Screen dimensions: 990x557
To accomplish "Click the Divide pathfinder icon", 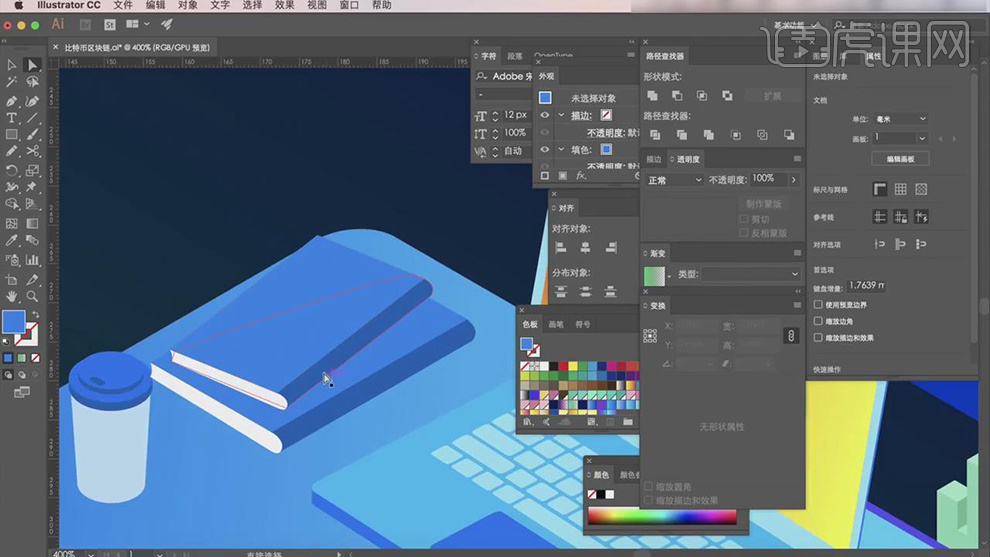I will click(655, 135).
